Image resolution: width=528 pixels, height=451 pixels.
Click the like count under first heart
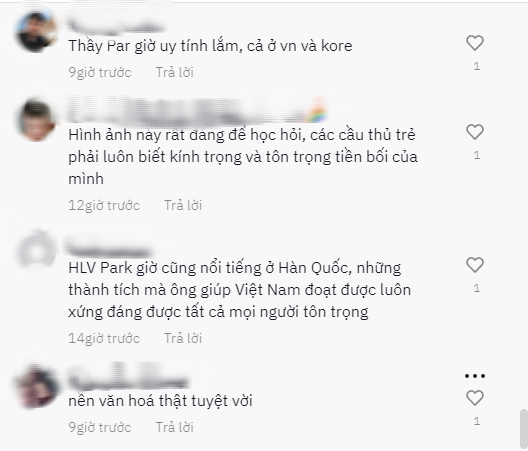tap(476, 66)
